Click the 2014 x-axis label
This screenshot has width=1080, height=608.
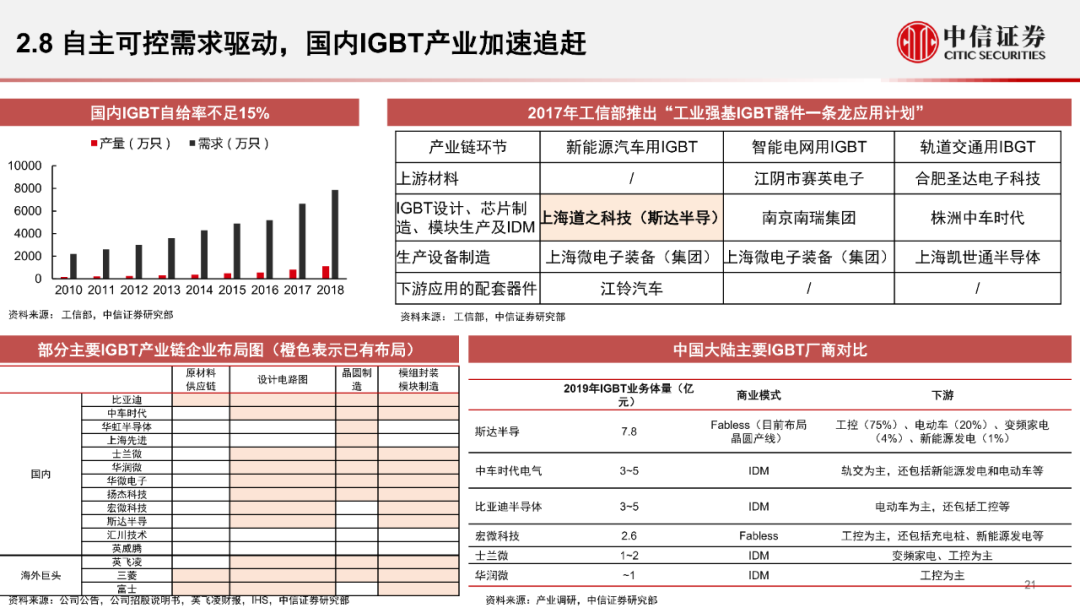click(199, 290)
